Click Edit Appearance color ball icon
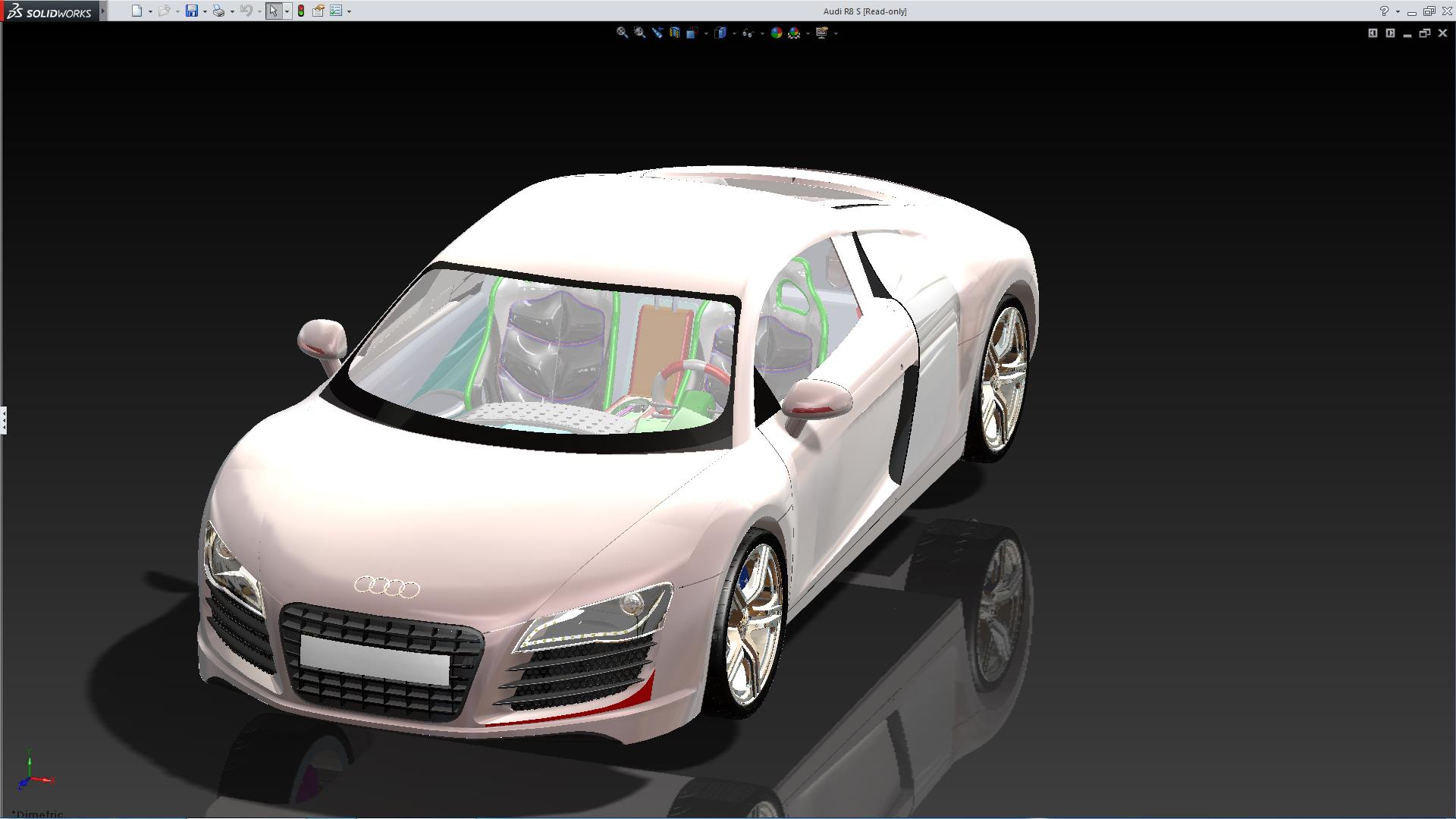This screenshot has height=819, width=1456. coord(776,33)
